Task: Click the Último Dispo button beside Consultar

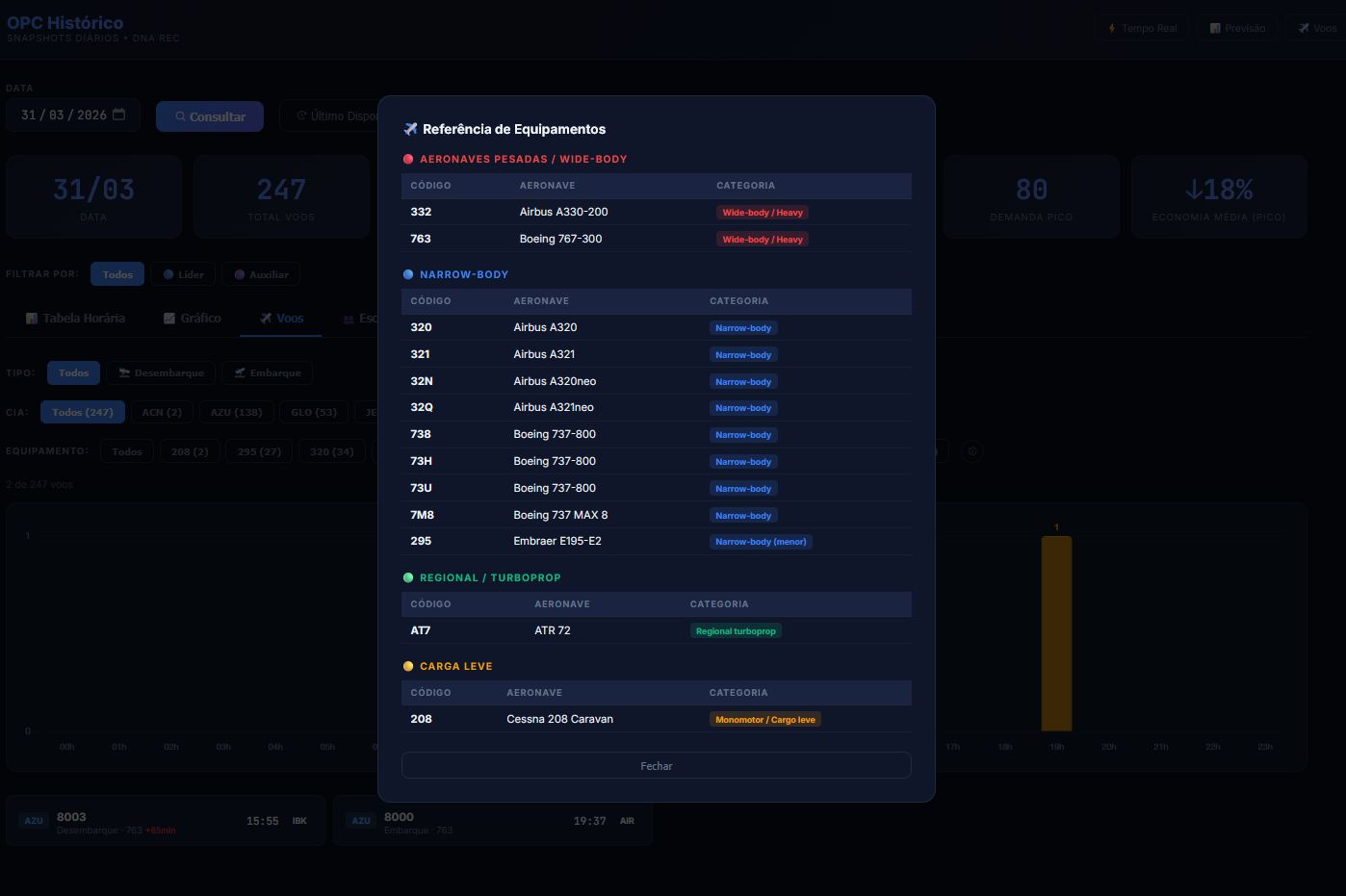Action: [x=329, y=115]
